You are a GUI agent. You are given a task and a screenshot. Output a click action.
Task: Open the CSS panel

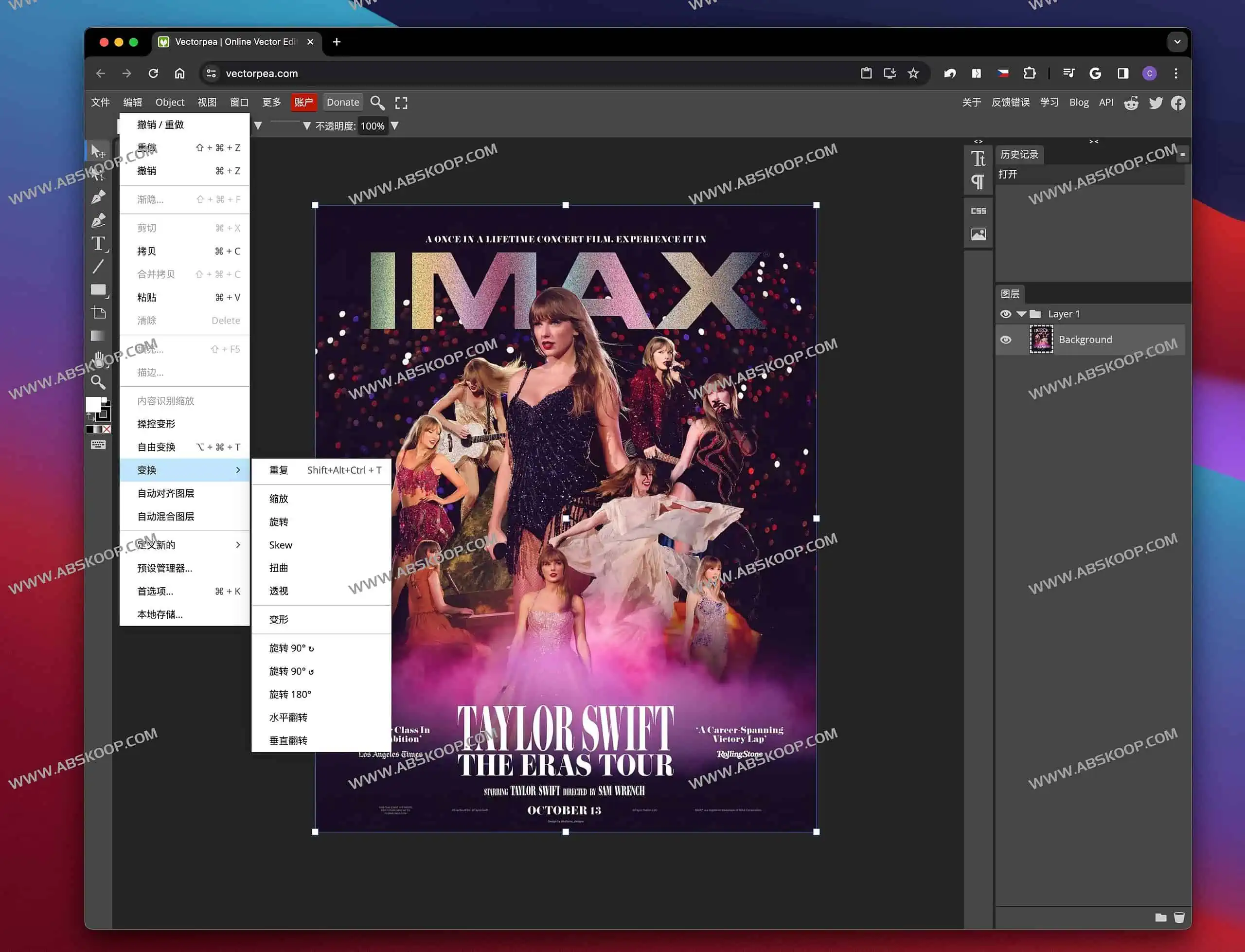[978, 210]
